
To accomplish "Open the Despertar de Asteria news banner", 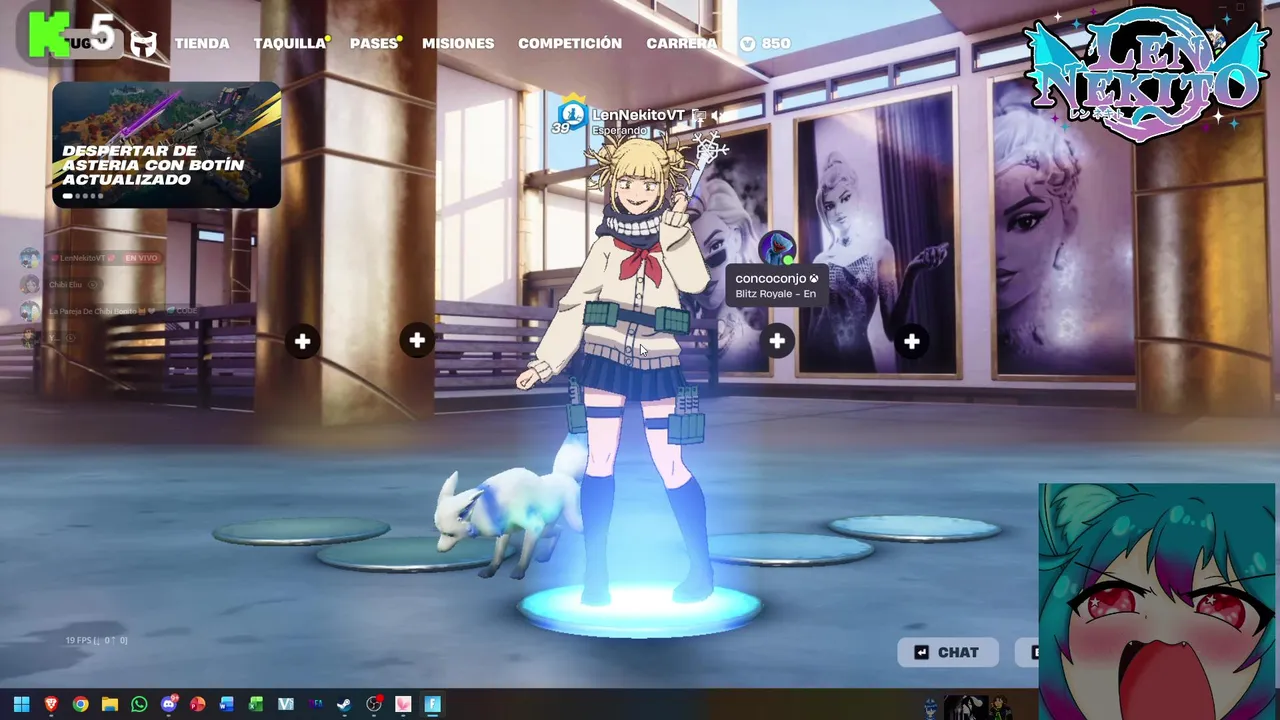I will (166, 144).
